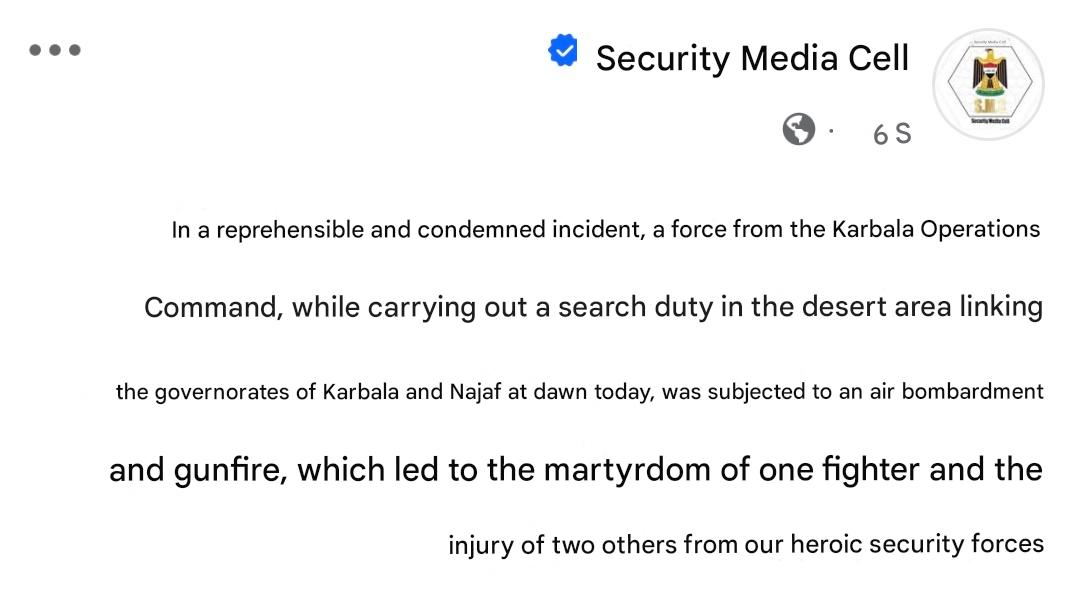The height and width of the screenshot is (598, 1079).
Task: Open the Security Media Cell page name
Action: pyautogui.click(x=752, y=58)
